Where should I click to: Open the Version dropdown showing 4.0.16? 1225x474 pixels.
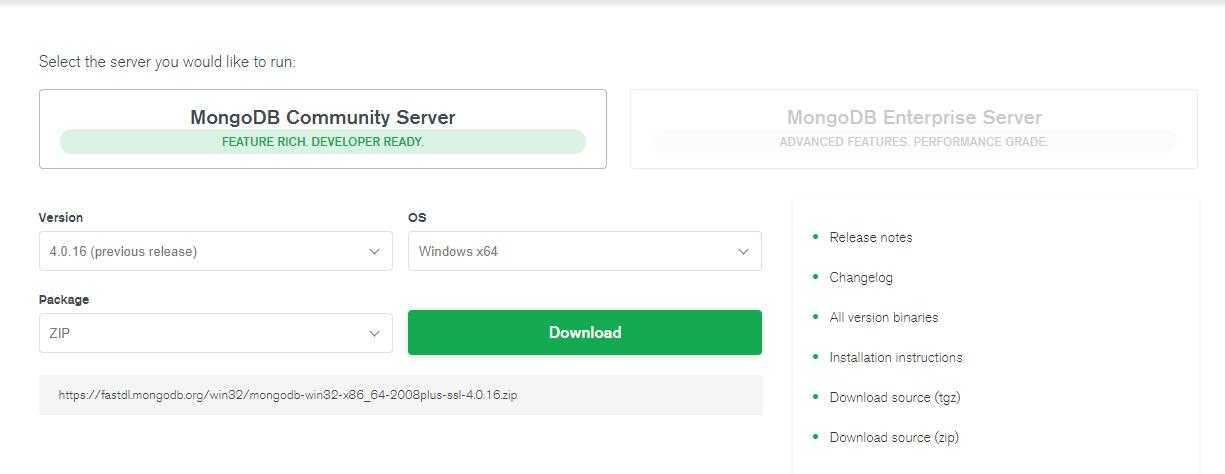(x=216, y=251)
